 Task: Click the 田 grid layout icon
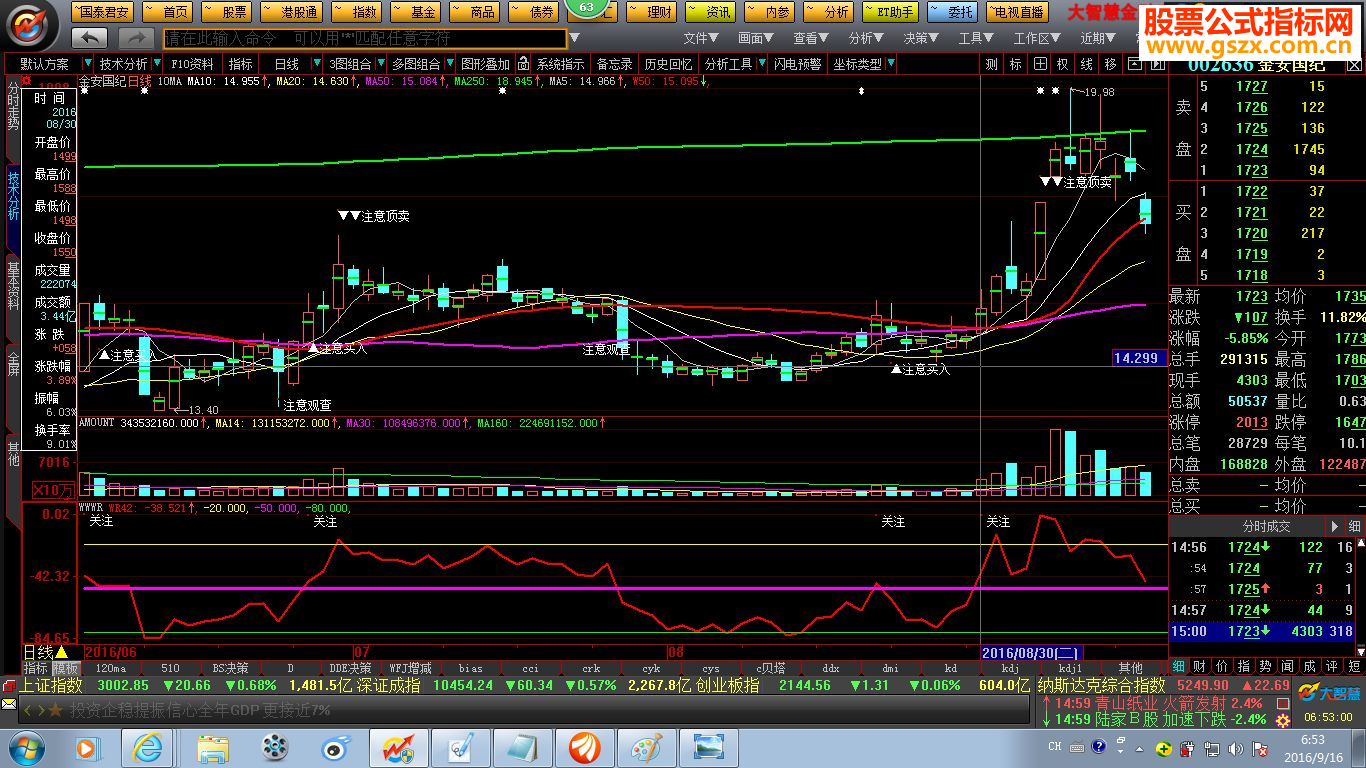tap(1040, 64)
